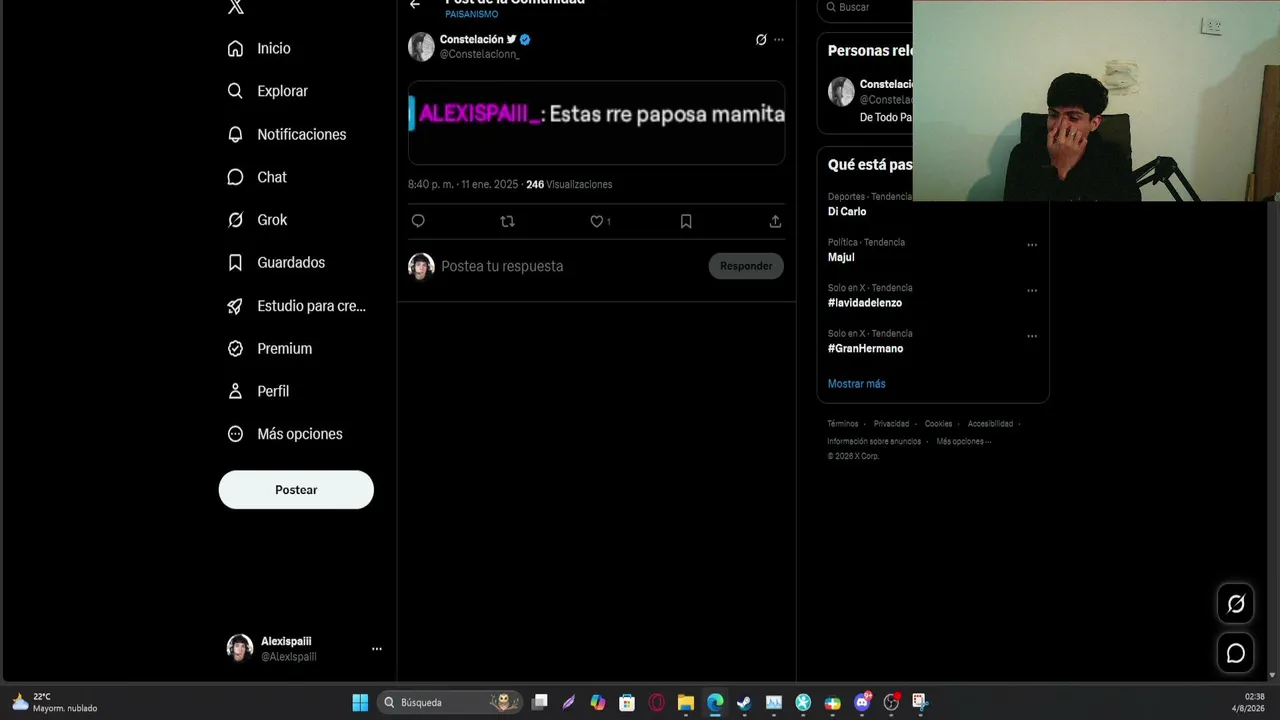The height and width of the screenshot is (720, 1280).
Task: Open the three-dot menu on Constelación's post
Action: click(x=779, y=40)
